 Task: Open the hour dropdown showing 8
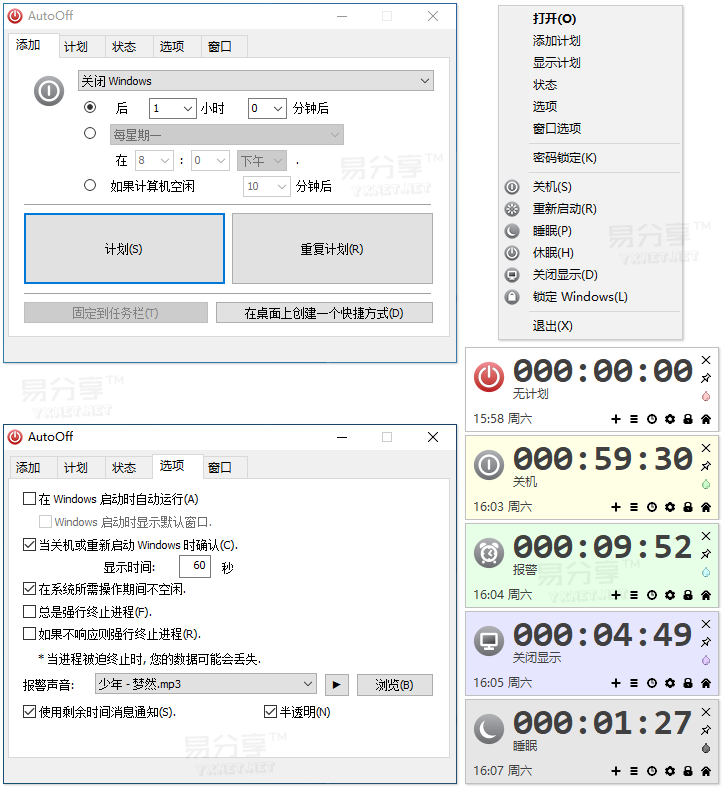click(x=154, y=160)
